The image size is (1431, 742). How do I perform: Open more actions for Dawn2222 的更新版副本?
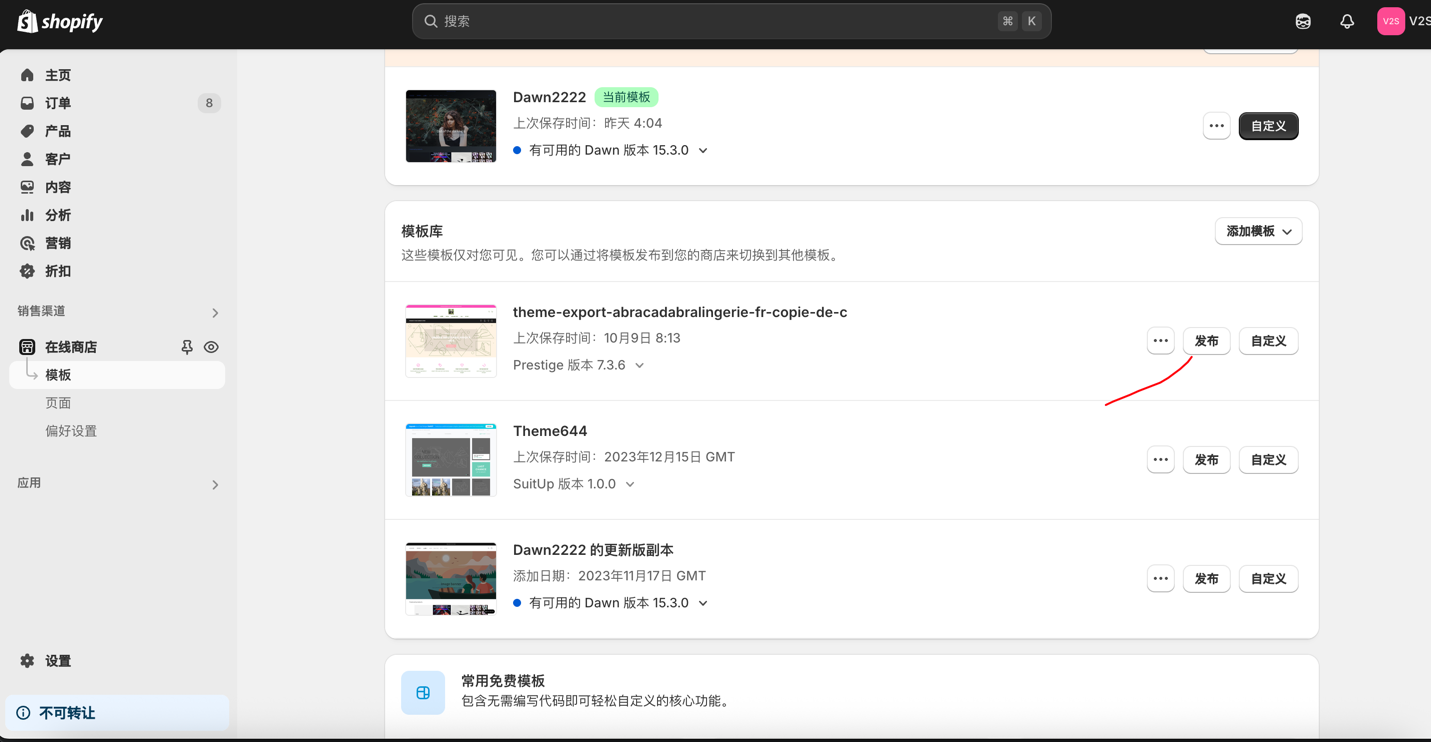(1160, 579)
